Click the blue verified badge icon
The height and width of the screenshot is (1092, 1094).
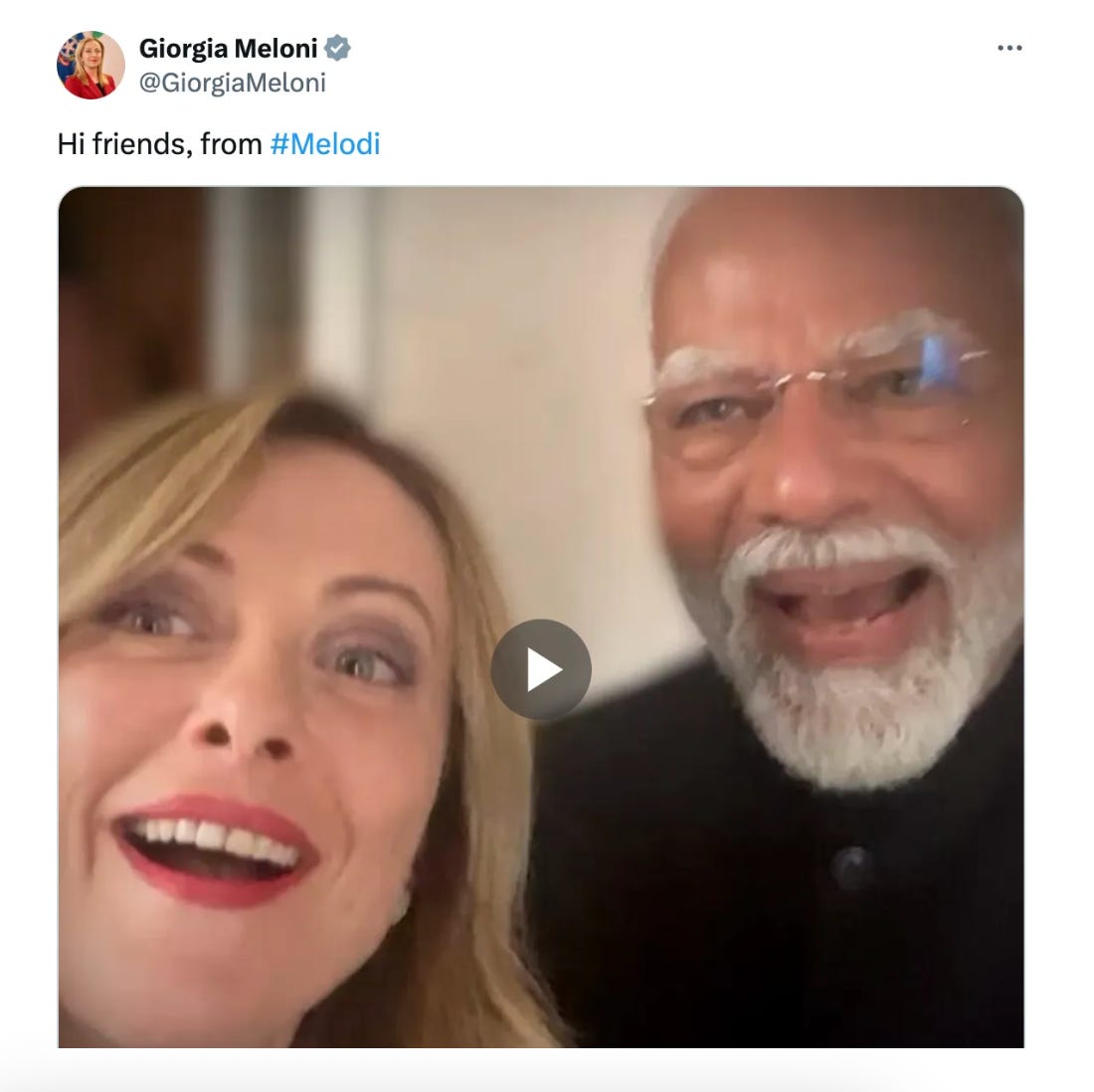(x=338, y=48)
